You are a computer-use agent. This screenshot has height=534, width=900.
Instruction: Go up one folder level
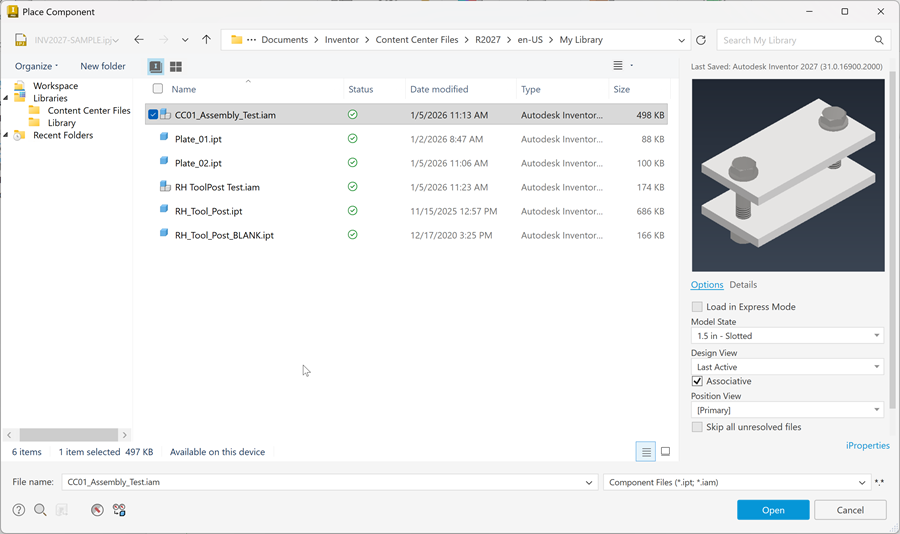pyautogui.click(x=207, y=40)
